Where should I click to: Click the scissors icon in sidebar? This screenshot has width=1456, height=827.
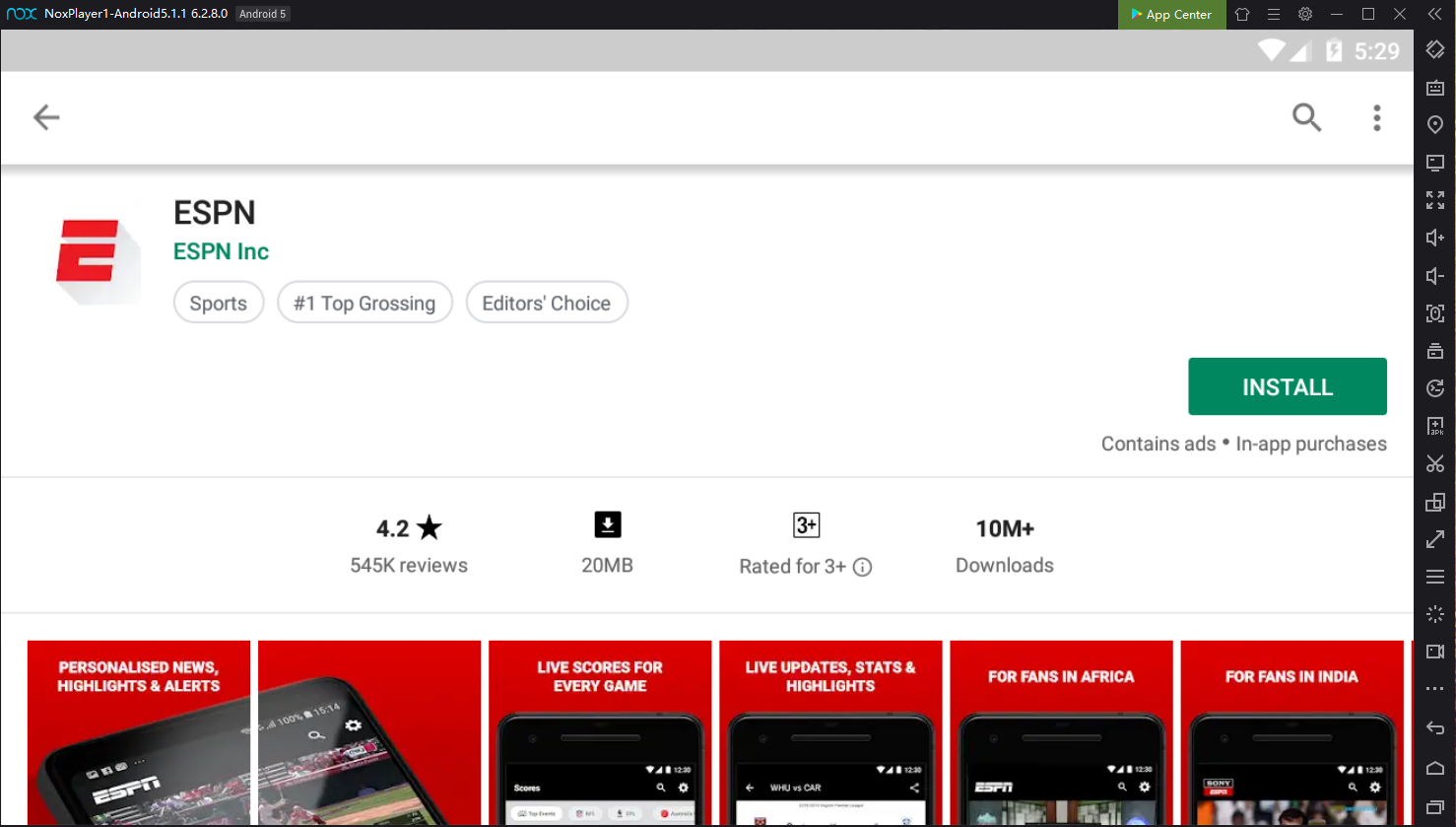point(1435,463)
